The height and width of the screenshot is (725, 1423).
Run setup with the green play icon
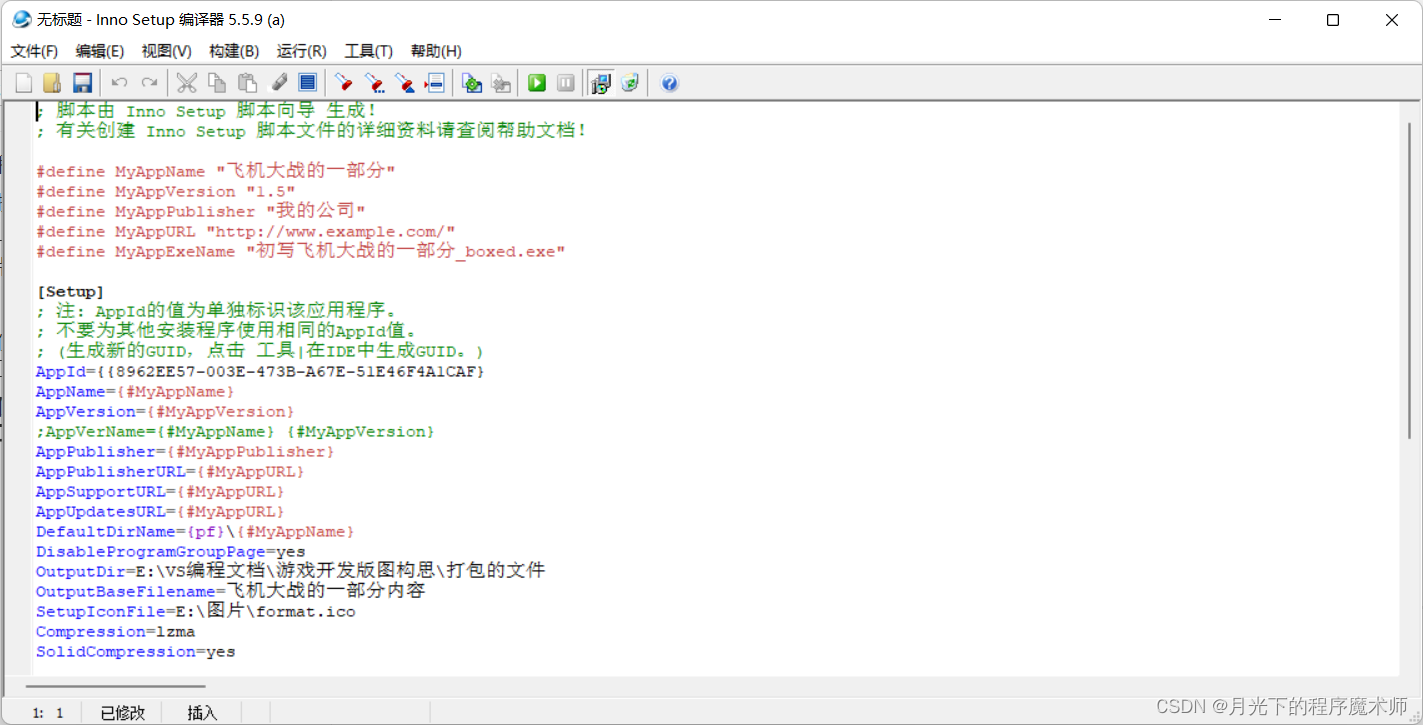click(x=538, y=83)
